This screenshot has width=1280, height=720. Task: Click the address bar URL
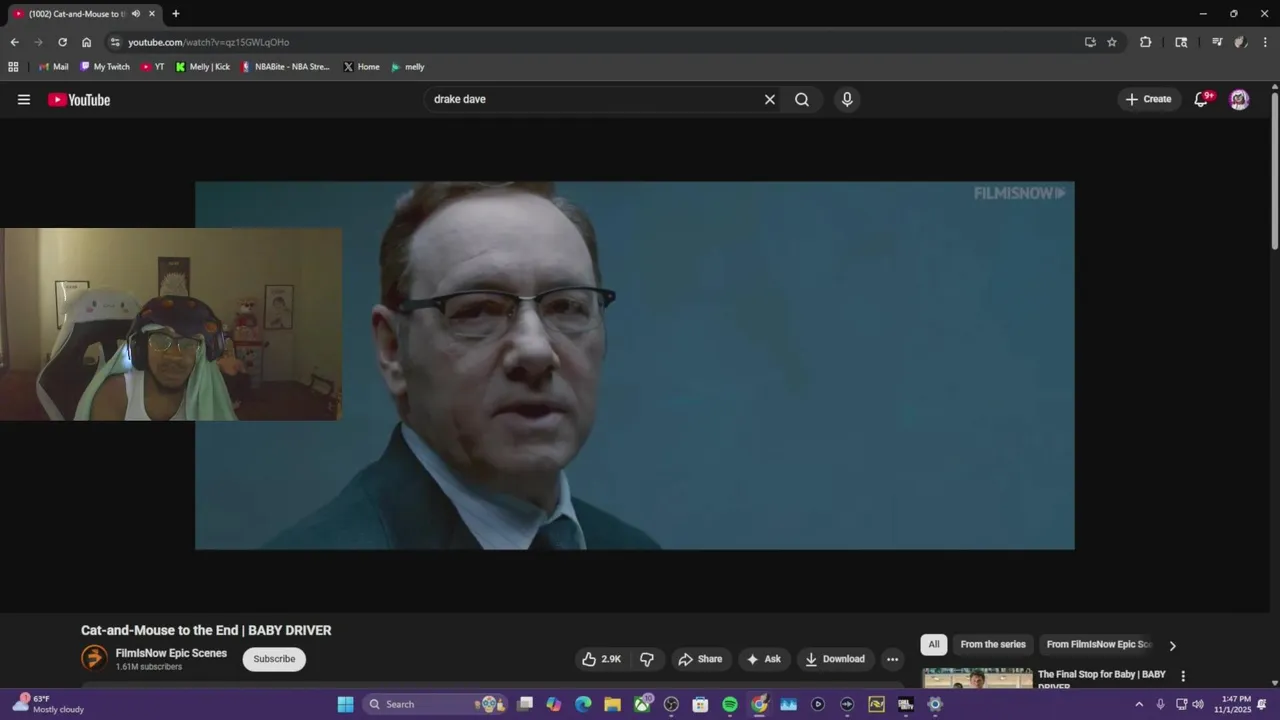point(208,42)
